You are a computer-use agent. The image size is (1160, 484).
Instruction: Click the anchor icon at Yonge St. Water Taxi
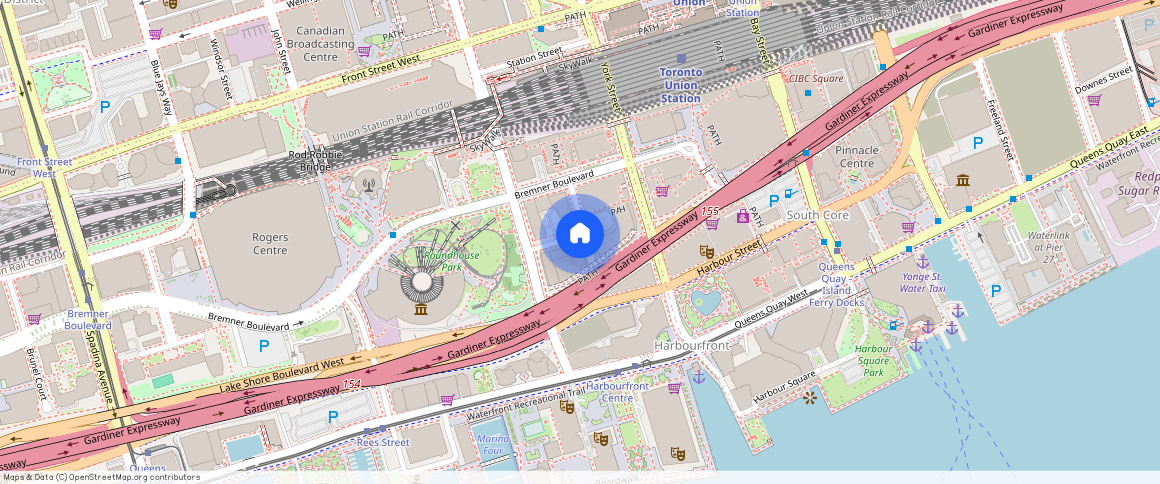coord(923,261)
